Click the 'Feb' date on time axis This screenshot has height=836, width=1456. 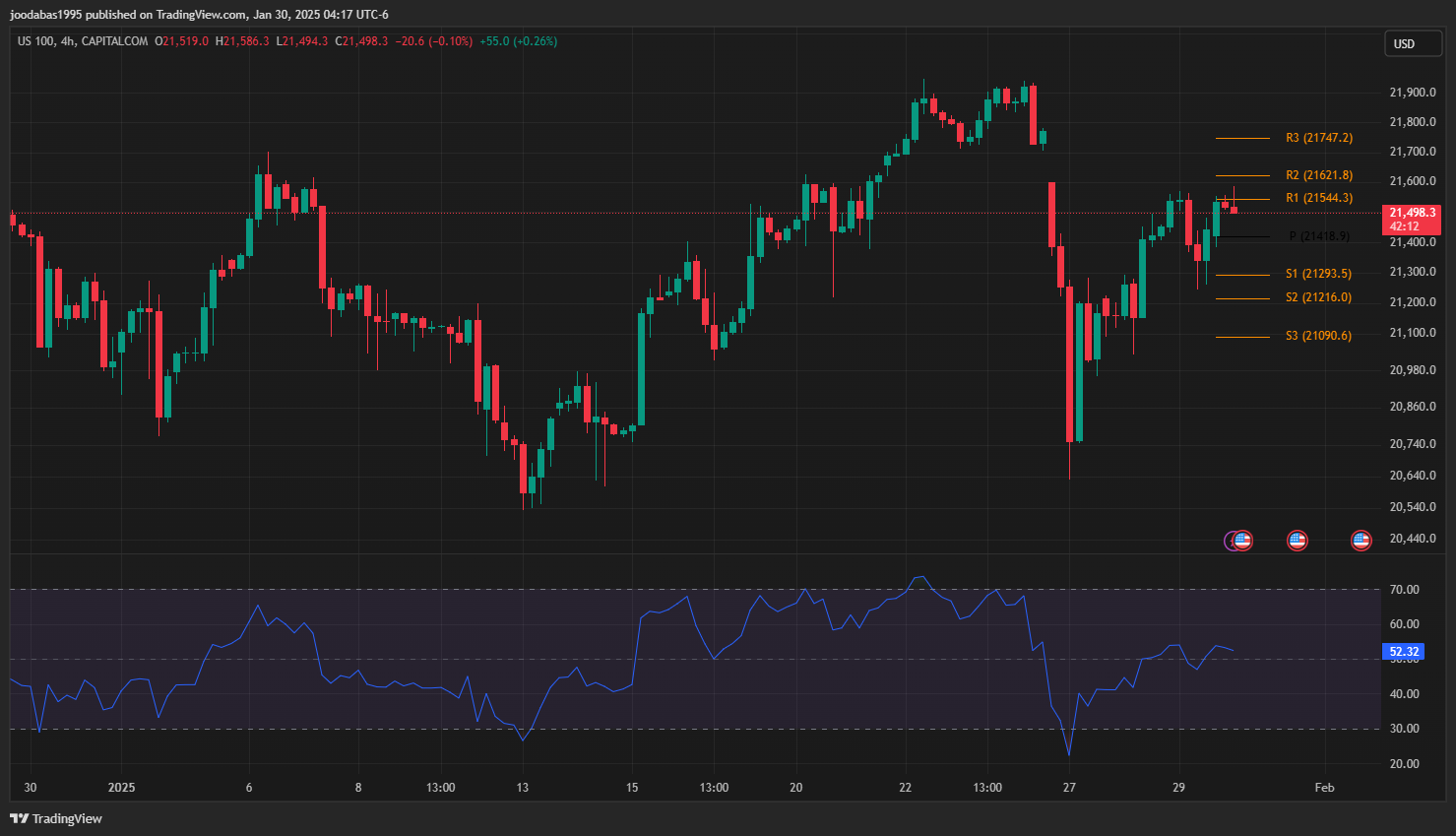pos(1324,788)
